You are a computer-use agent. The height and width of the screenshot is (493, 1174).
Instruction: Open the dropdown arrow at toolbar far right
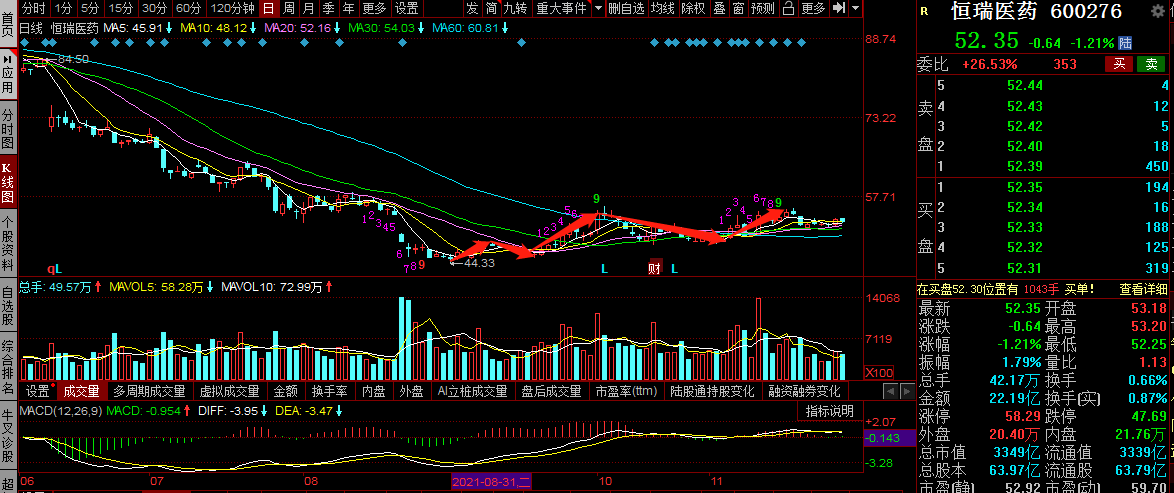coord(856,8)
